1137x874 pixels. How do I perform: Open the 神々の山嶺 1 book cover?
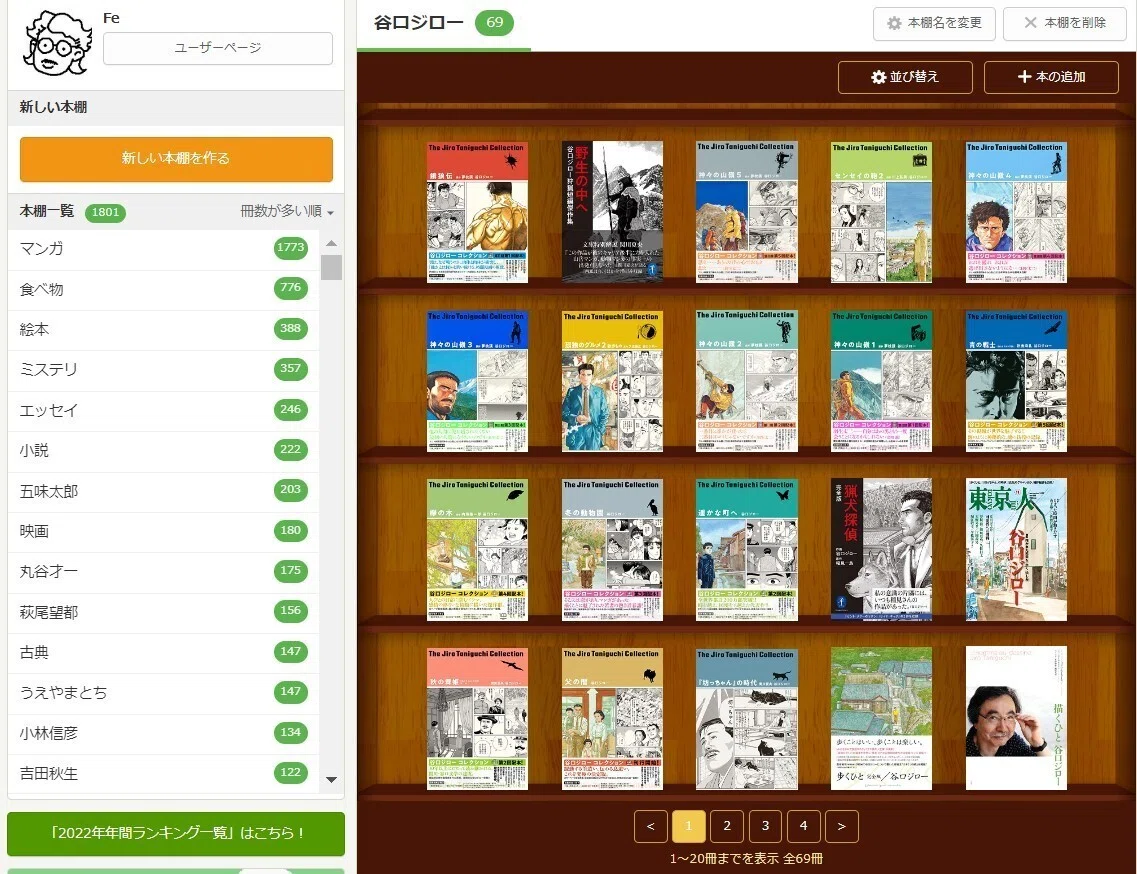pyautogui.click(x=881, y=381)
